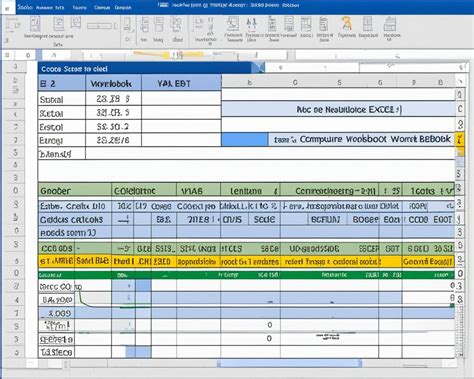Select the 'Eurogi' row label cell
This screenshot has width=474, height=379.
(x=62, y=140)
